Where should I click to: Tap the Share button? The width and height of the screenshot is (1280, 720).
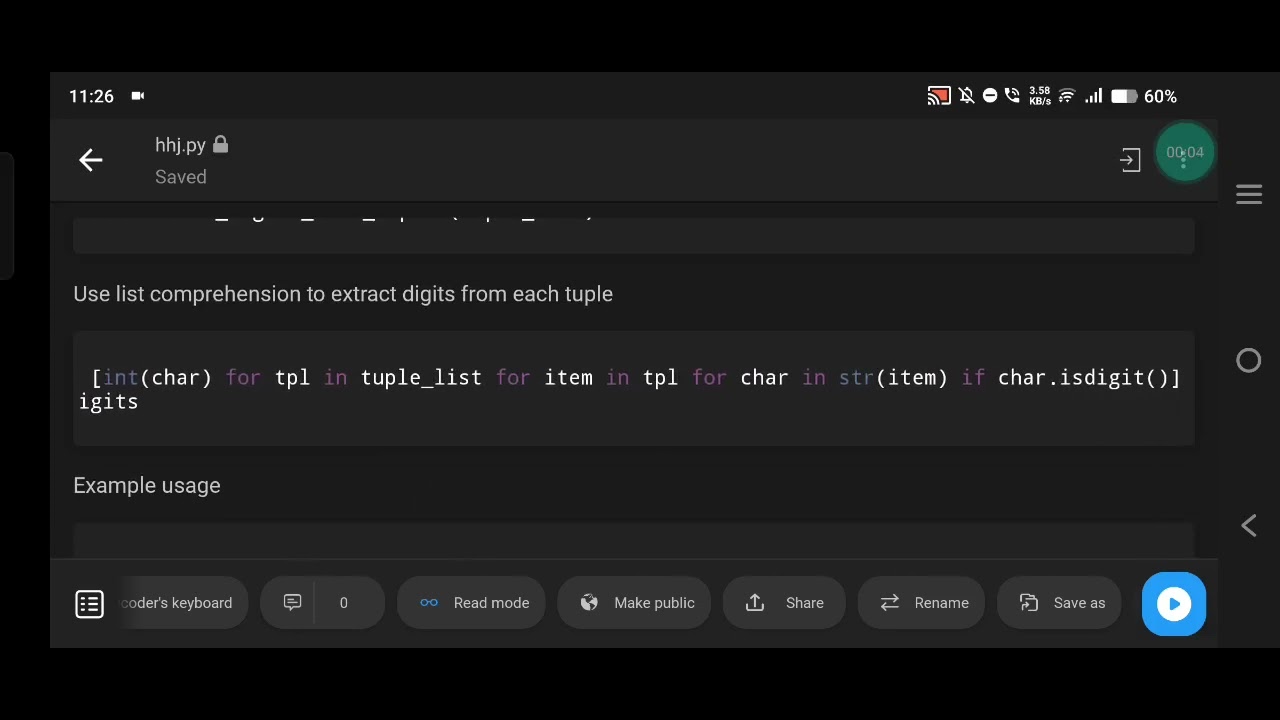point(784,603)
